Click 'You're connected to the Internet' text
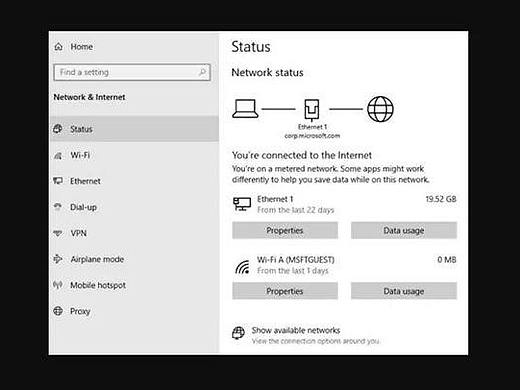The width and height of the screenshot is (520, 390). (x=302, y=155)
